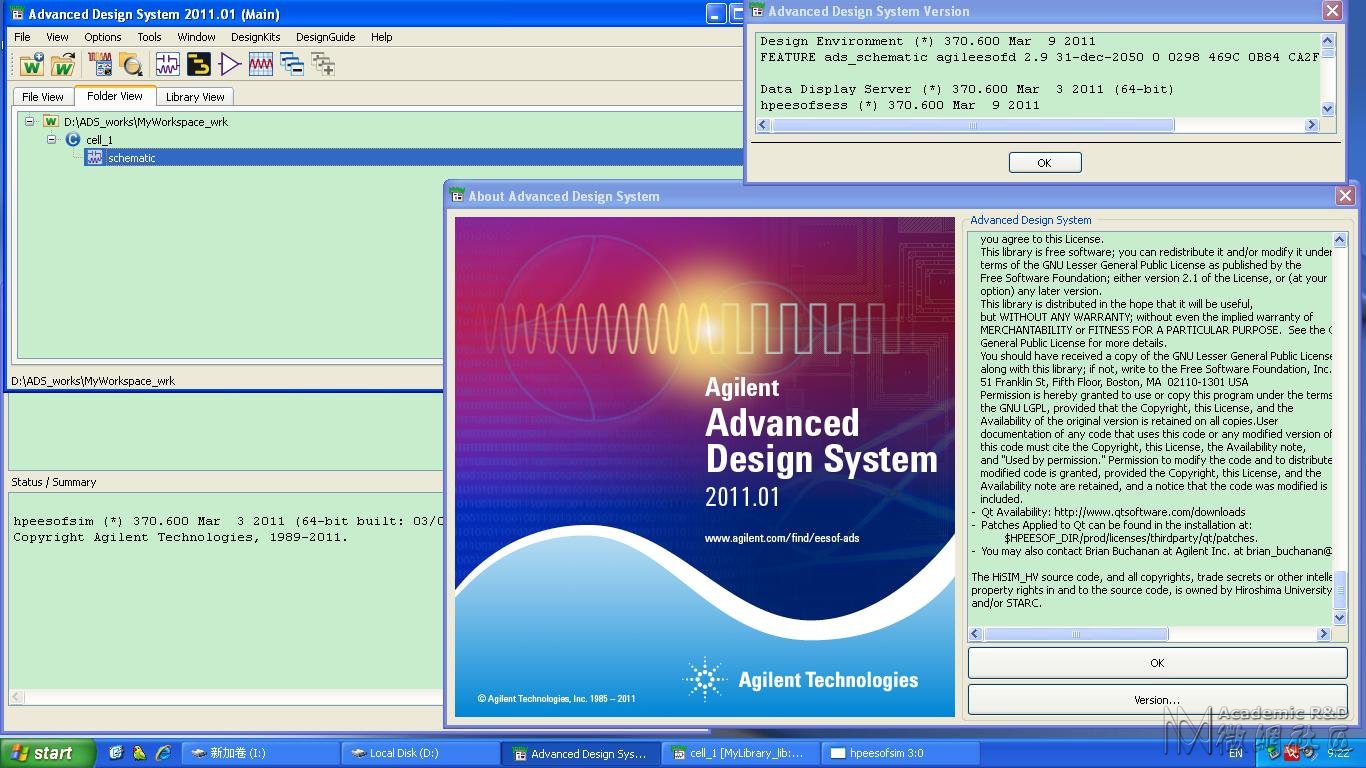Screen dimensions: 1366x768
Task: Click Version dialog vertical scroll down arrow
Action: (1328, 109)
